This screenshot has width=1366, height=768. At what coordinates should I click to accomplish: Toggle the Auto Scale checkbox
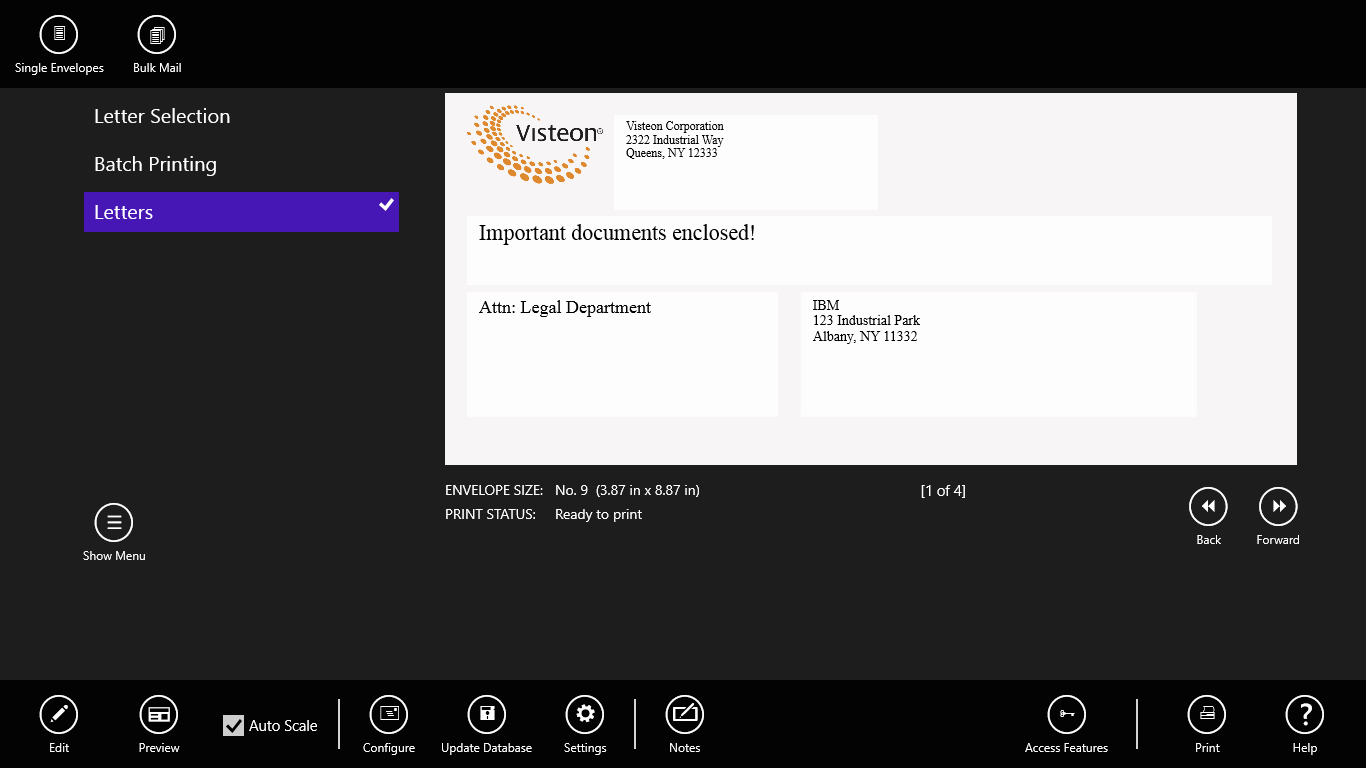tap(233, 725)
